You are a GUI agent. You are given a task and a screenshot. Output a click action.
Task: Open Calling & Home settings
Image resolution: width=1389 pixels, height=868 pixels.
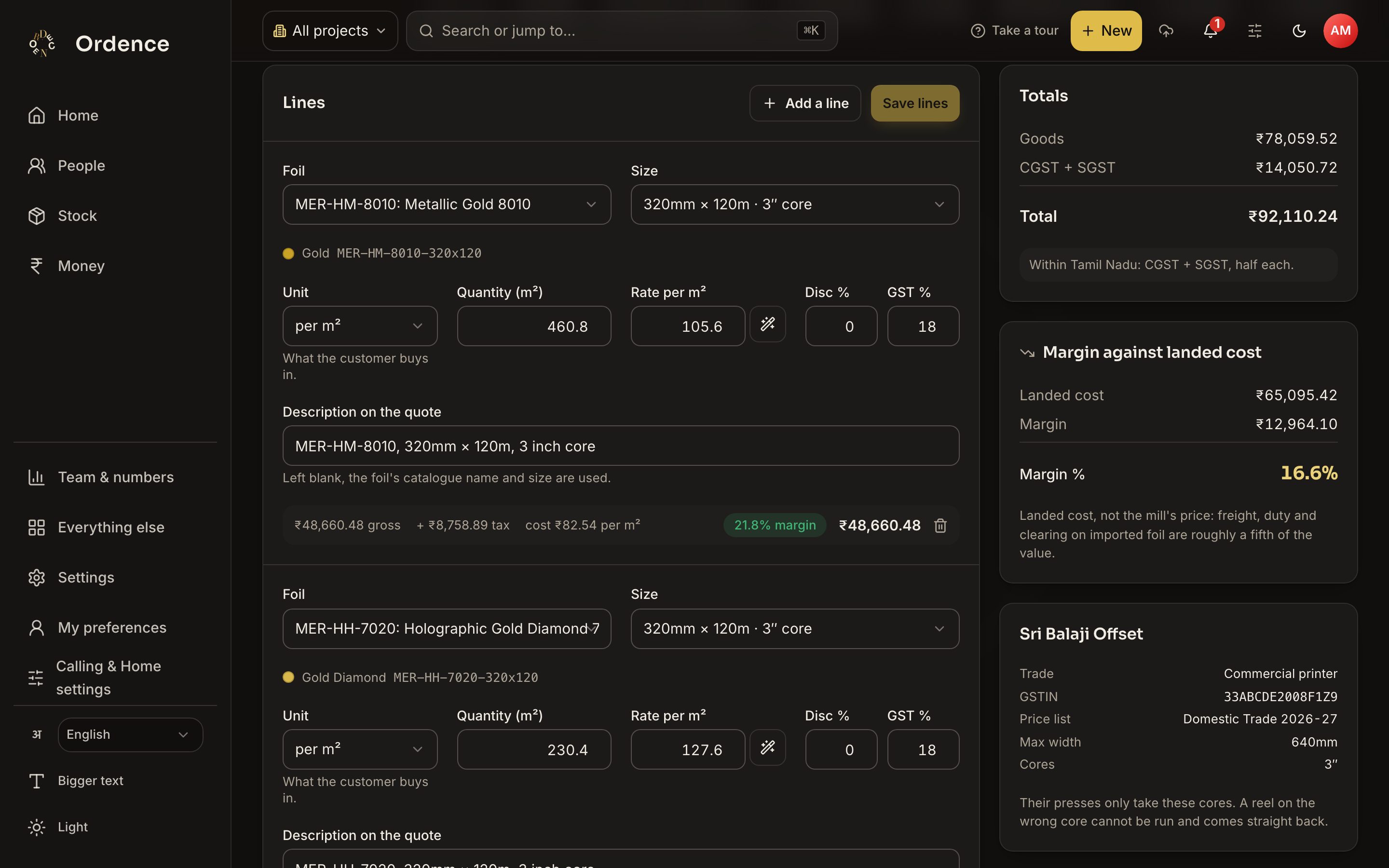[115, 678]
